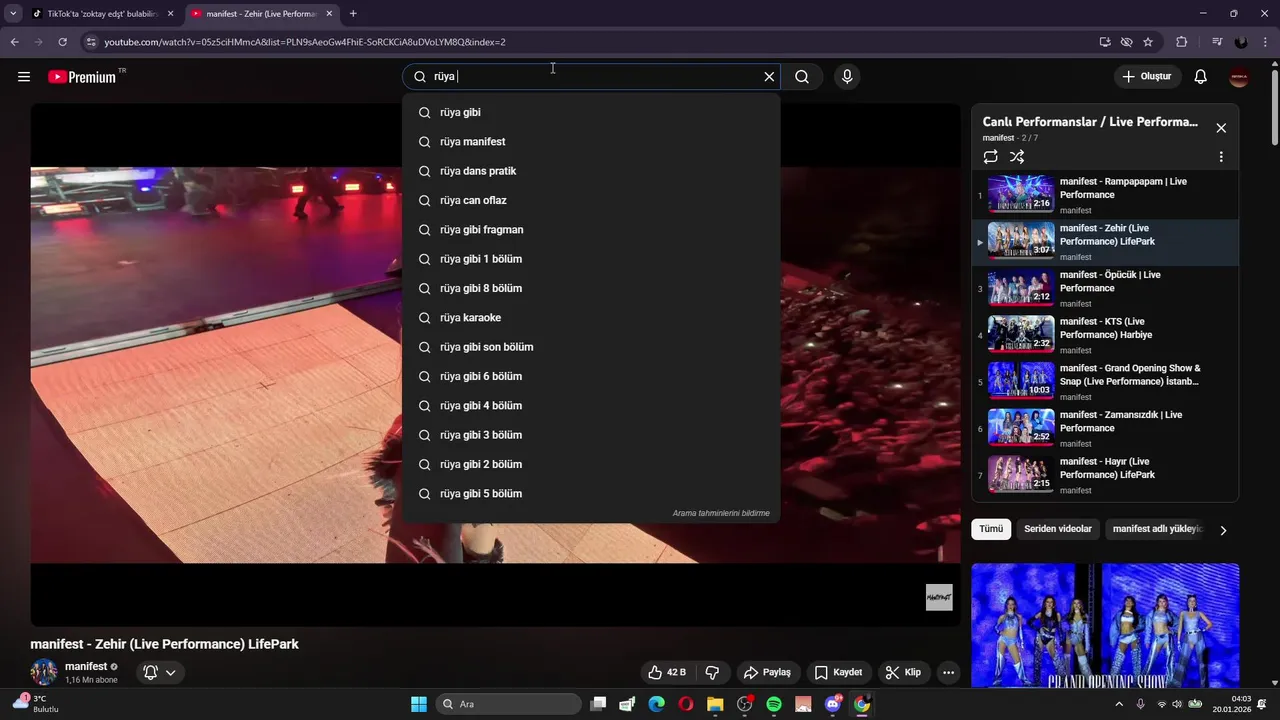Play 'manifest - Zamansızdık' playlist item

tap(1105, 428)
